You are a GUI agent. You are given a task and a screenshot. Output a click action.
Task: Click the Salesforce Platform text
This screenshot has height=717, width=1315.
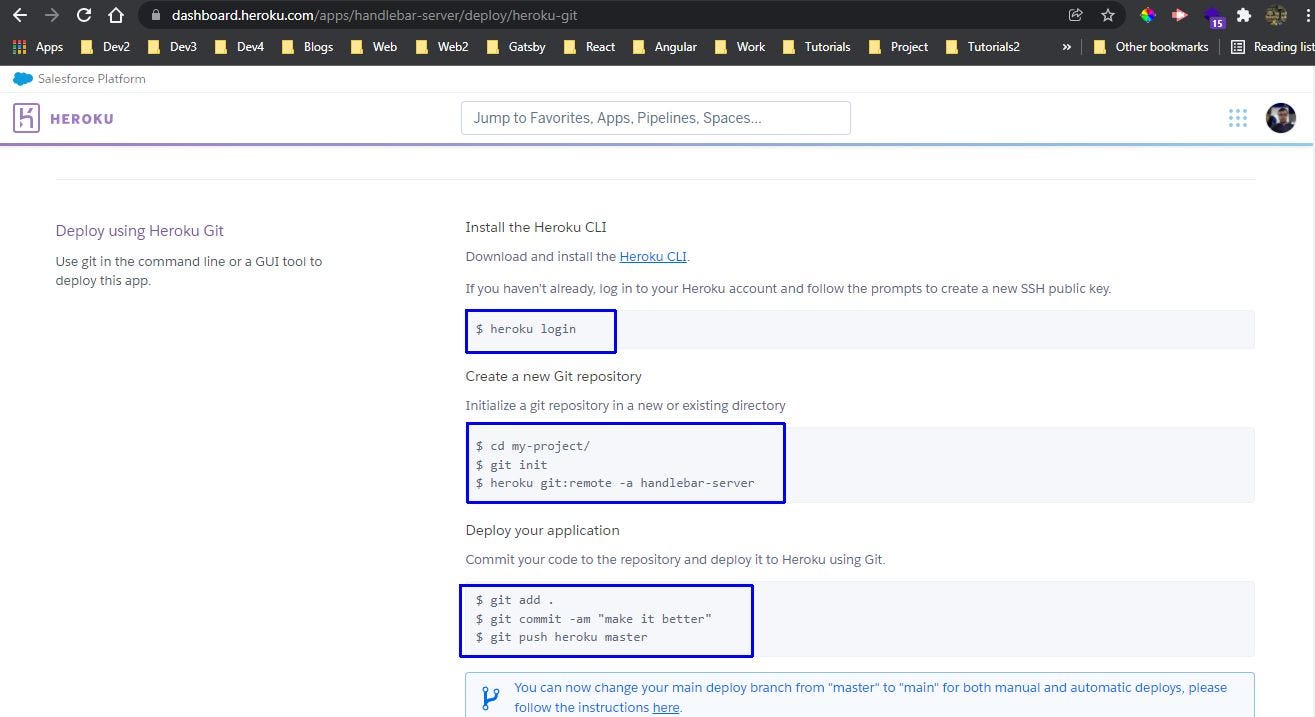(x=92, y=79)
